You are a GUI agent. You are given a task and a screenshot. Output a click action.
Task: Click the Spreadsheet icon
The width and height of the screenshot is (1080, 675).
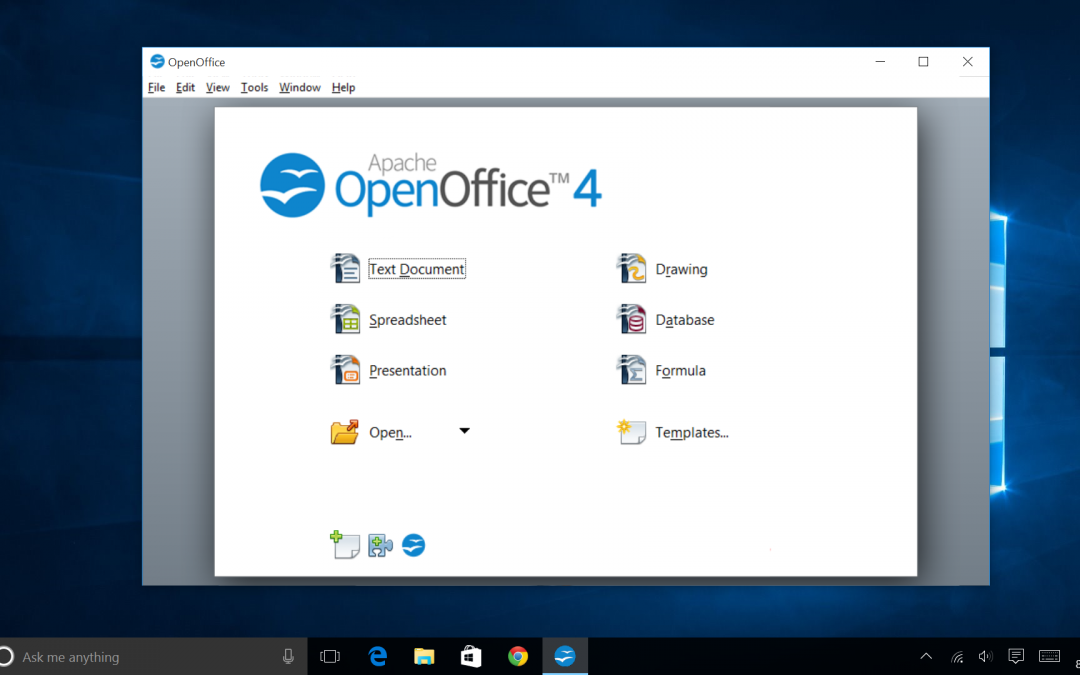pos(345,320)
